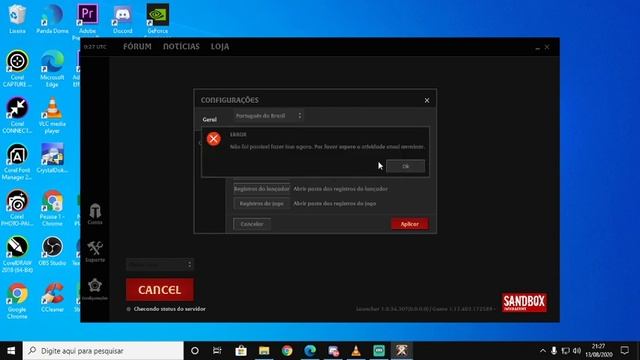640x360 pixels.
Task: Click the taskbar search box
Action: 103,351
